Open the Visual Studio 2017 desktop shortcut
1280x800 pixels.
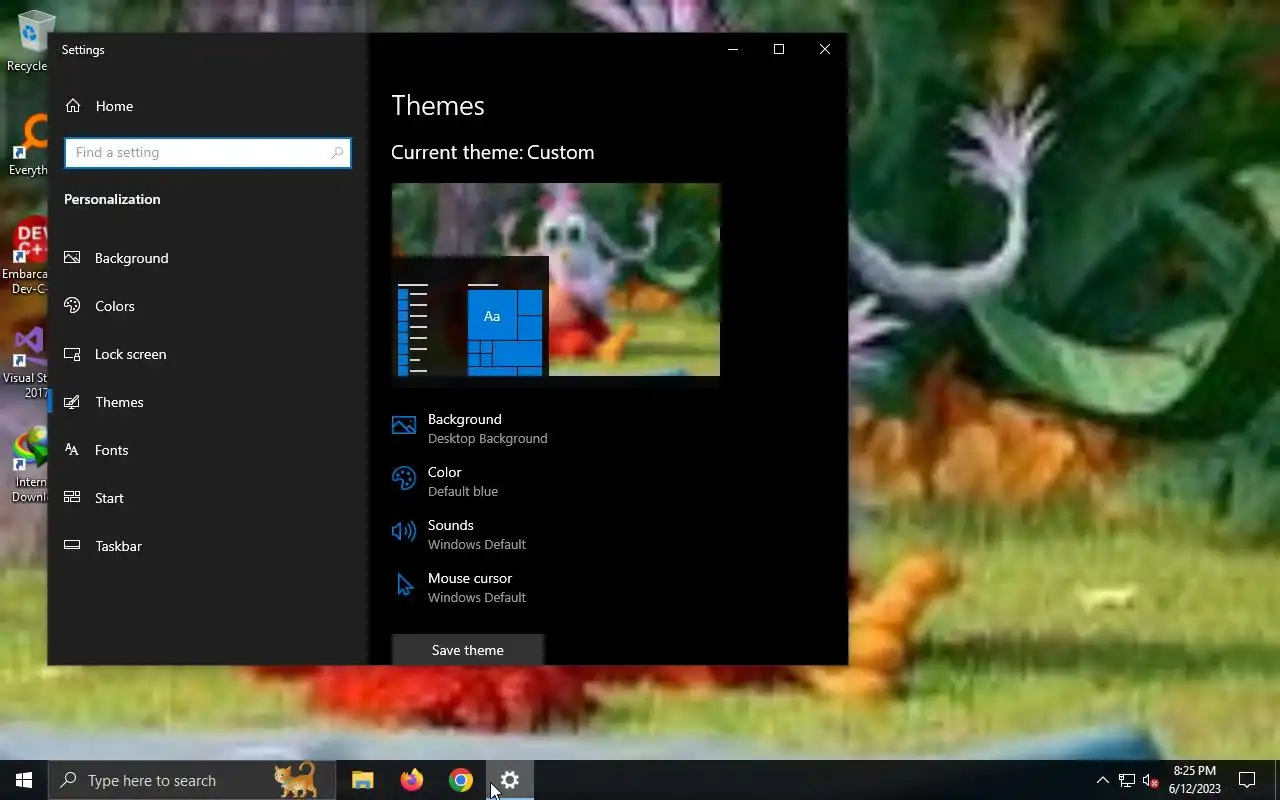pos(26,362)
